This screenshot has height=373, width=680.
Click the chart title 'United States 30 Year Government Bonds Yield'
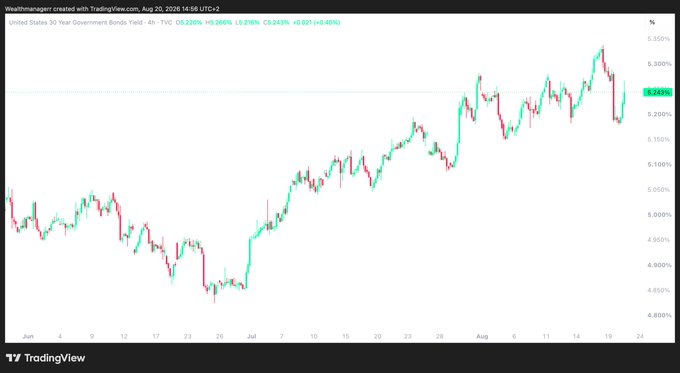click(x=76, y=23)
